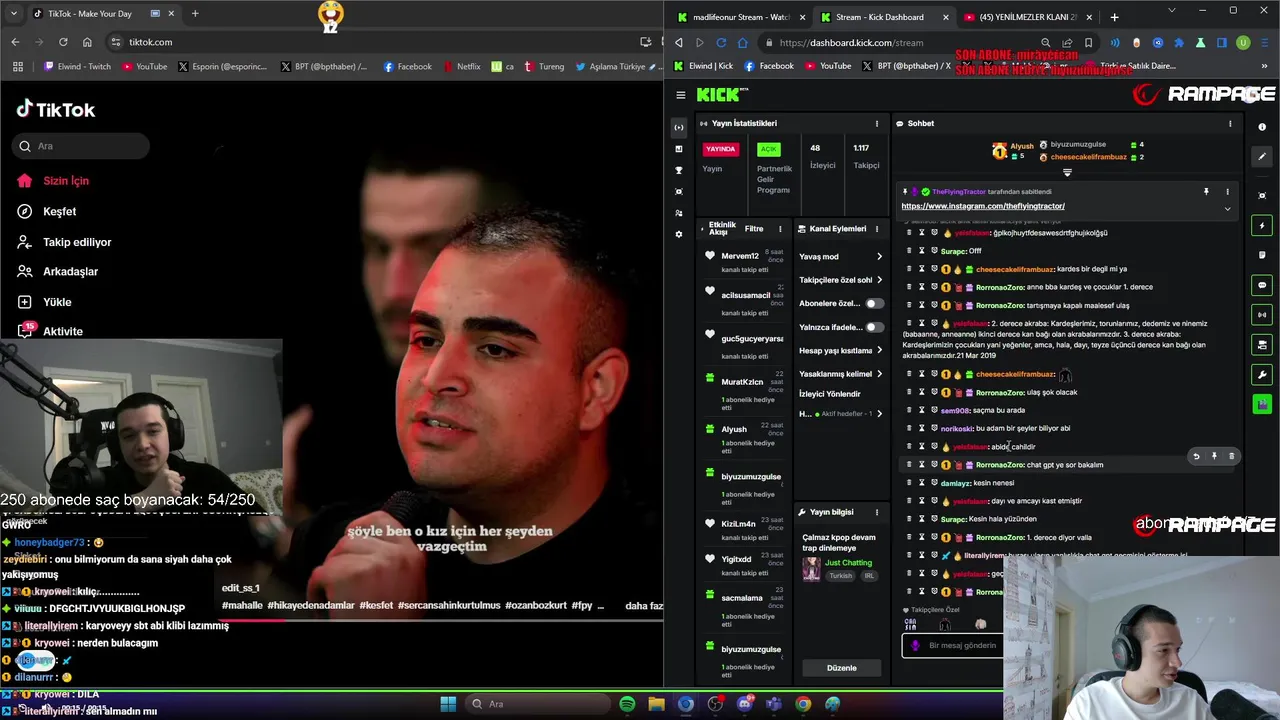This screenshot has width=1280, height=720.
Task: Open Microsoft Teams in the taskbar
Action: [773, 704]
